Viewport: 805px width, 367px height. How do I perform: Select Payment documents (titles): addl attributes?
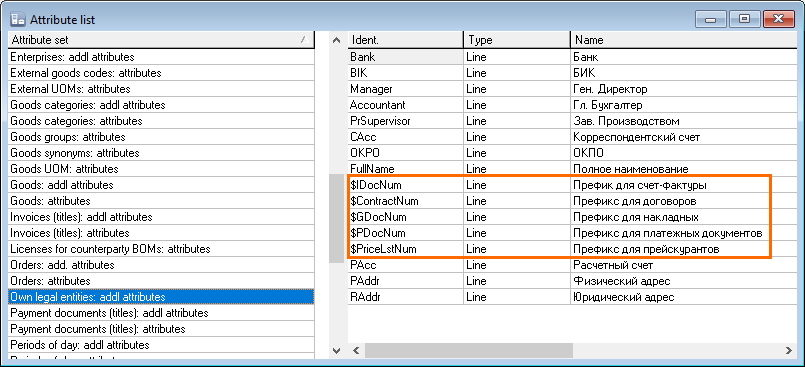(161, 313)
